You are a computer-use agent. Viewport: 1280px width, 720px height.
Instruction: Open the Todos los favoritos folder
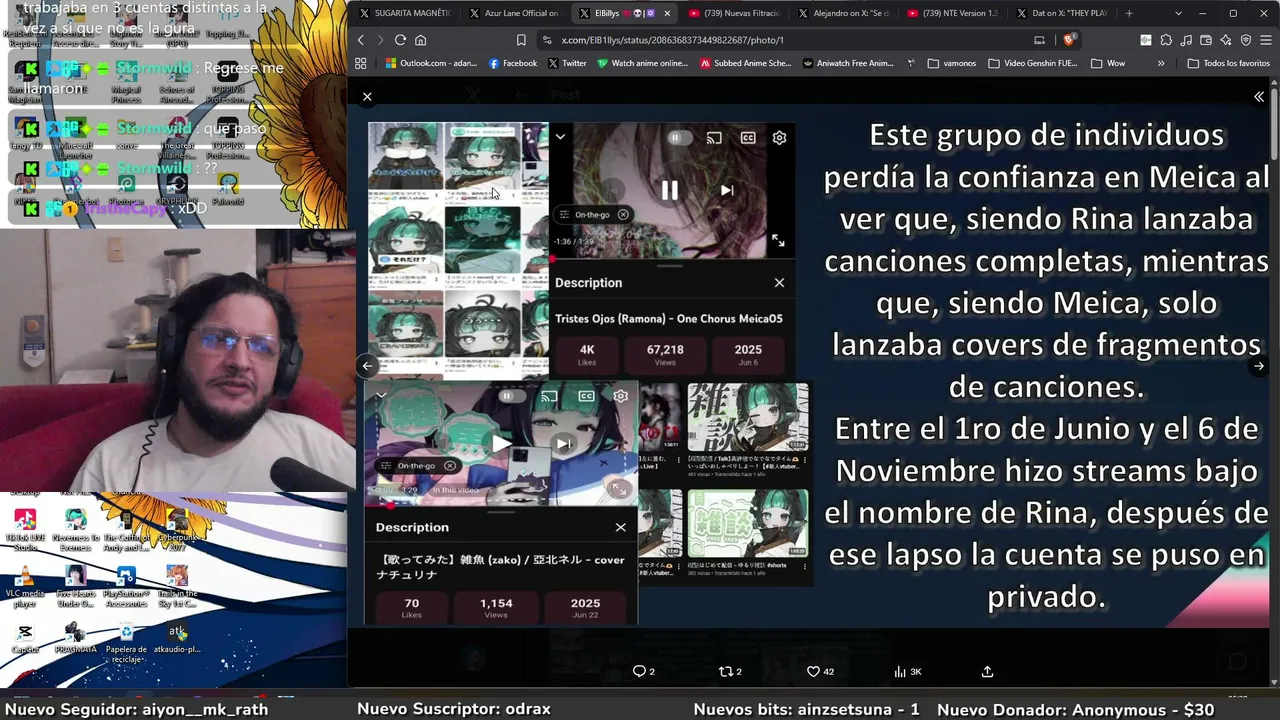tap(1229, 63)
